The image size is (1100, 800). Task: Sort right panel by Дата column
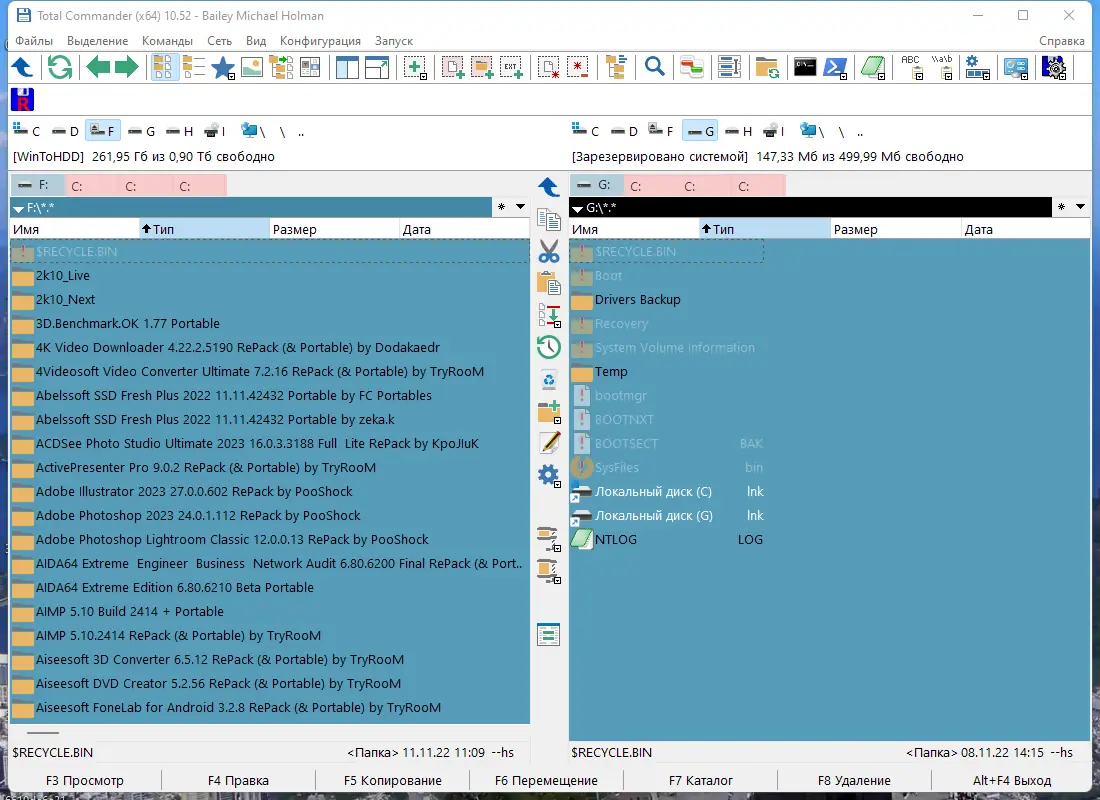pos(1026,229)
